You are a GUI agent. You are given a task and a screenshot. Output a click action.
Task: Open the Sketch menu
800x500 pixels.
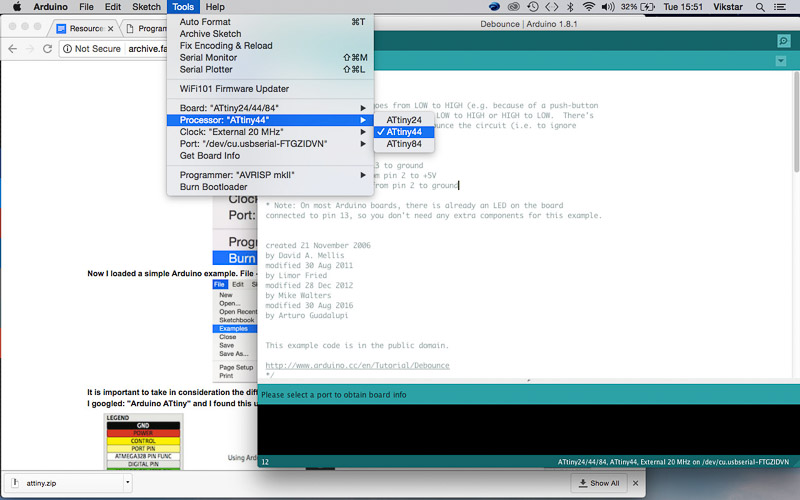146,7
